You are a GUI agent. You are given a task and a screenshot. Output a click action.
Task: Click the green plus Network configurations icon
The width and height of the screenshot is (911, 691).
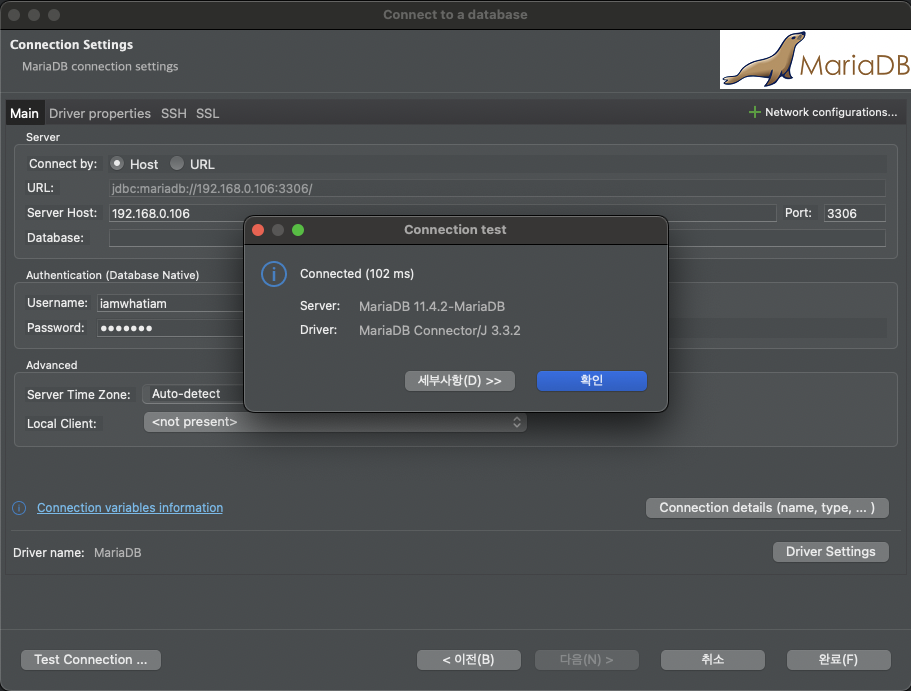(x=754, y=112)
